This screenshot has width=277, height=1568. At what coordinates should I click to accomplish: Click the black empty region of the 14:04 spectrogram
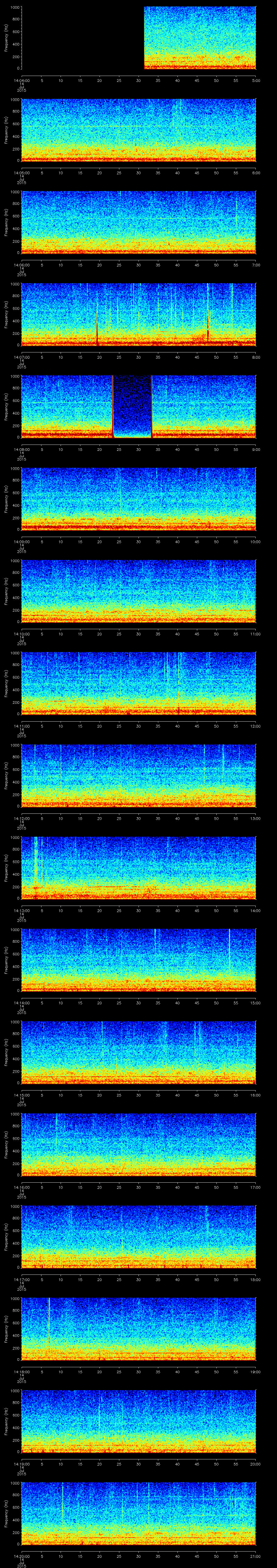pyautogui.click(x=83, y=38)
